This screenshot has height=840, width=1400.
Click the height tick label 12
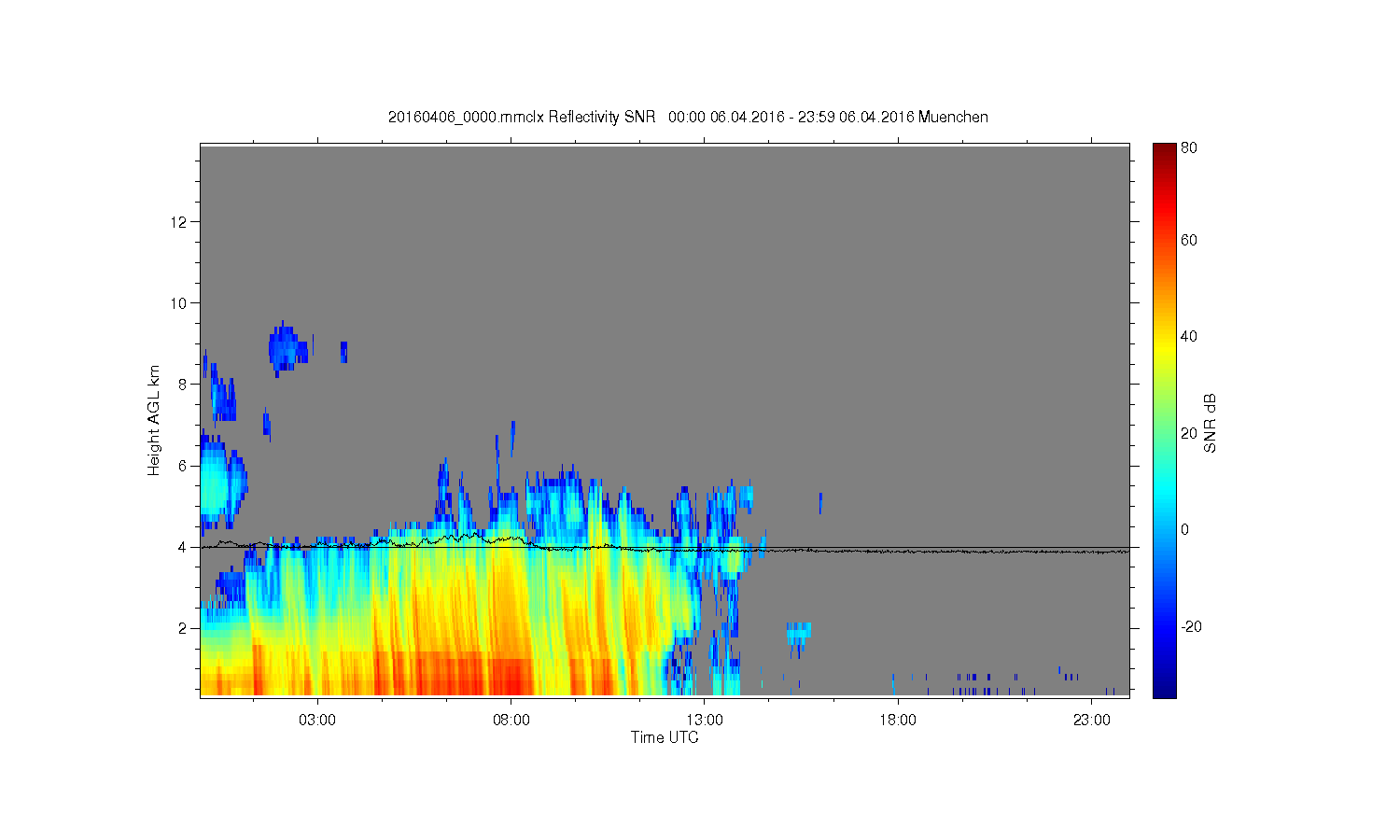click(x=180, y=222)
